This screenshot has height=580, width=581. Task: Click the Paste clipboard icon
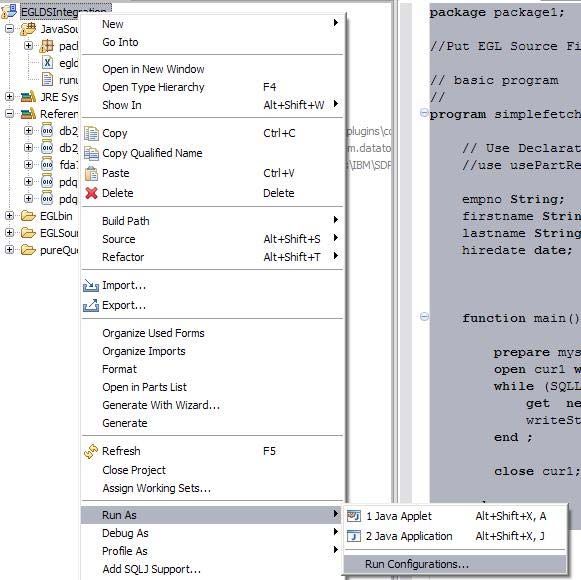coord(91,173)
